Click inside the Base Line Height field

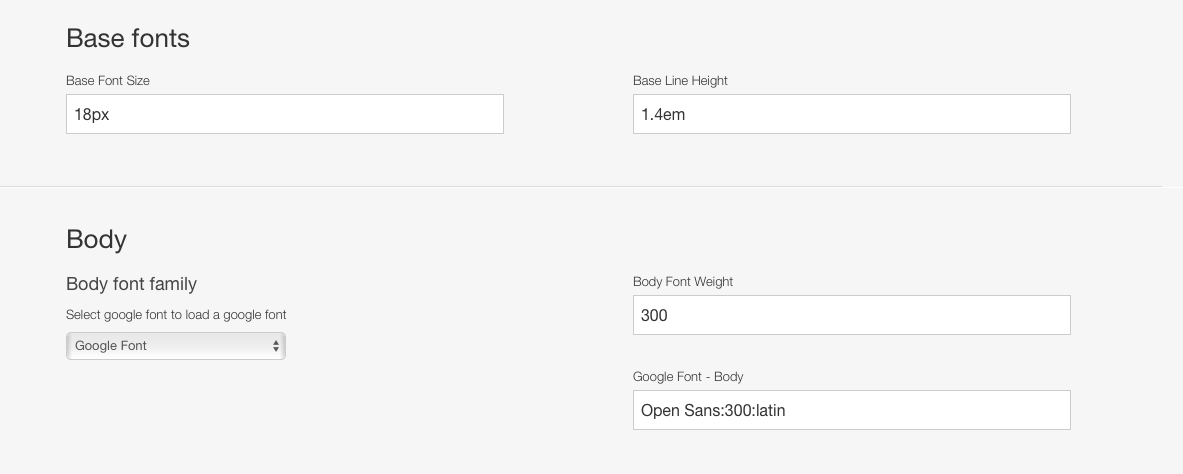click(x=851, y=114)
